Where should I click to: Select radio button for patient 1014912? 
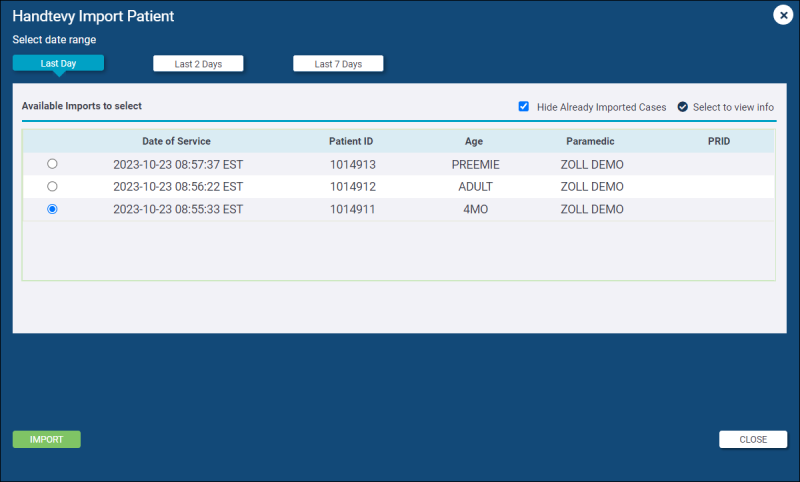tap(52, 186)
